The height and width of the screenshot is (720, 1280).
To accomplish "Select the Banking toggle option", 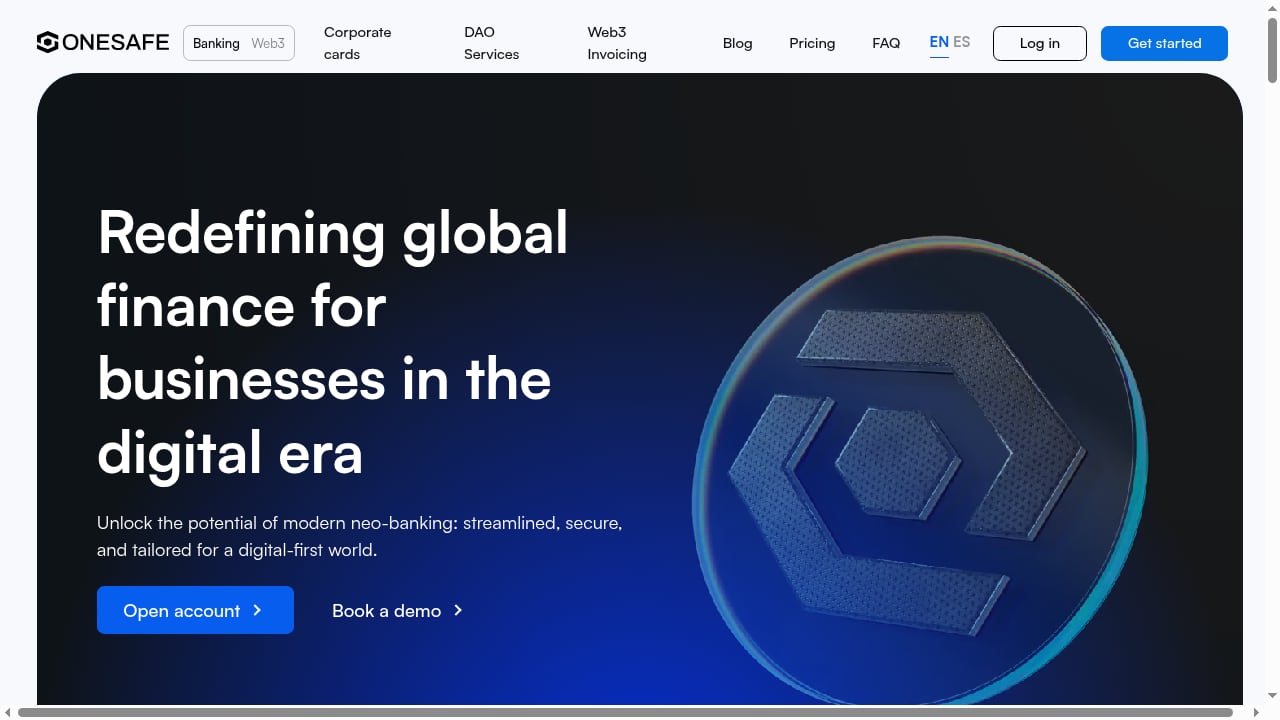I will (x=216, y=43).
